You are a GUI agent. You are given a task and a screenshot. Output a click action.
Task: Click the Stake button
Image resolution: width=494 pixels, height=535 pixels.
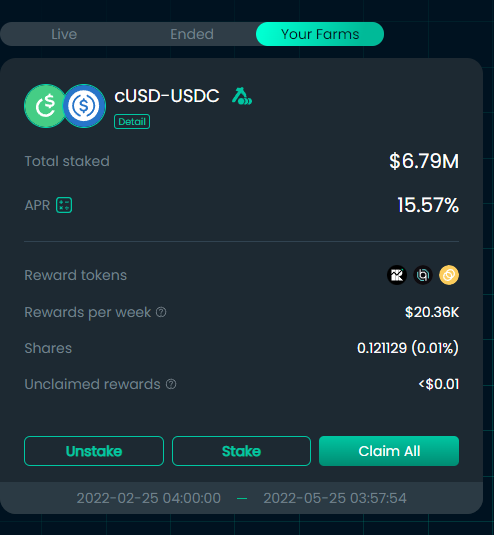click(242, 451)
